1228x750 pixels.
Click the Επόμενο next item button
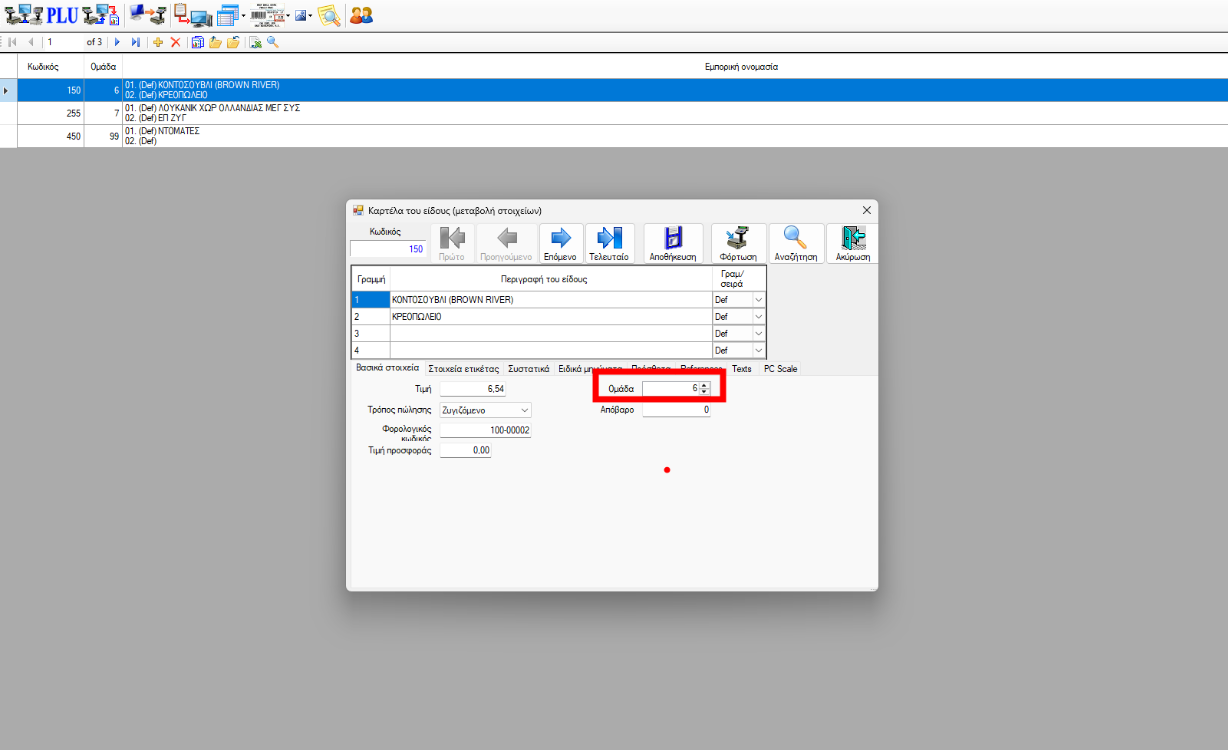[560, 243]
